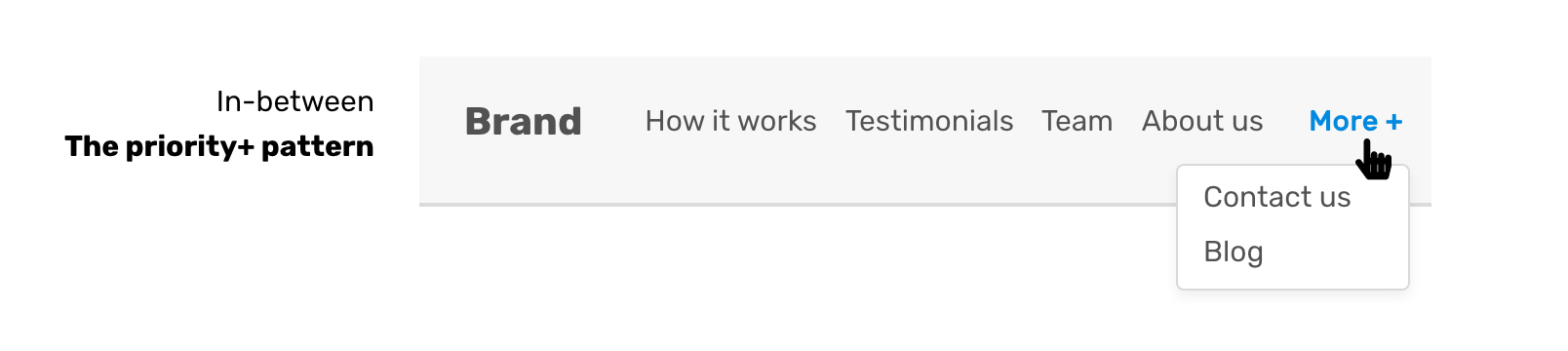
Task: Click empty space below Blog in dropdown
Action: click(x=1293, y=279)
